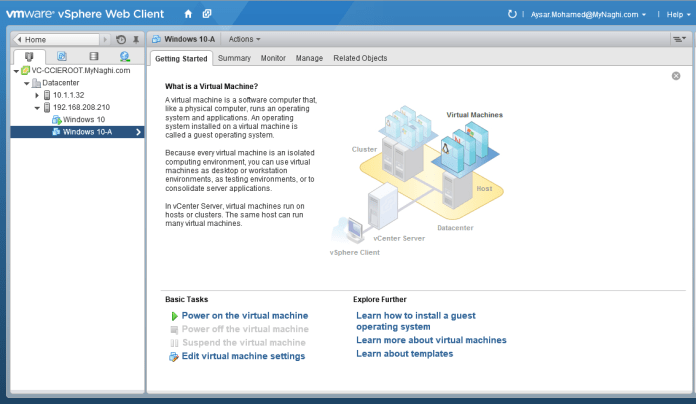Close the Getting Started help panel
Image resolution: width=696 pixels, height=404 pixels.
pyautogui.click(x=676, y=76)
